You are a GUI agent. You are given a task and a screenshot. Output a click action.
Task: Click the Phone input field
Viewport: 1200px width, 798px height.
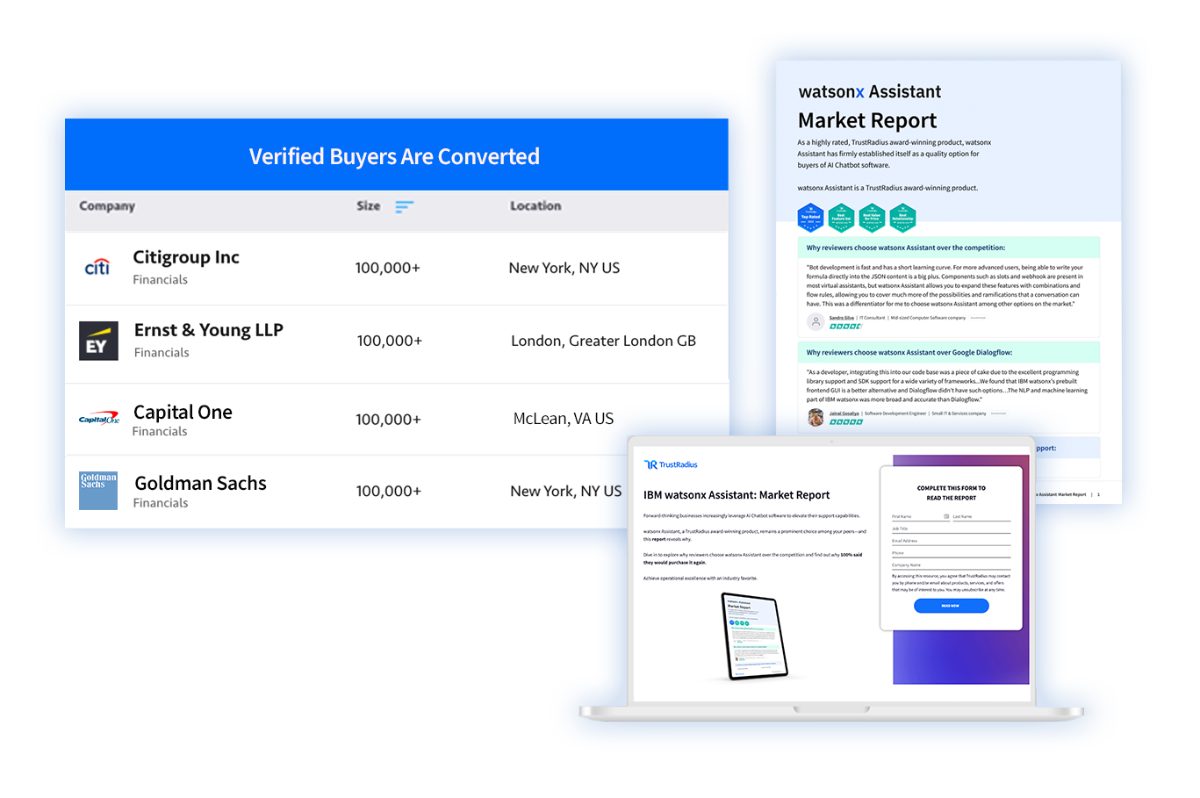[x=951, y=553]
